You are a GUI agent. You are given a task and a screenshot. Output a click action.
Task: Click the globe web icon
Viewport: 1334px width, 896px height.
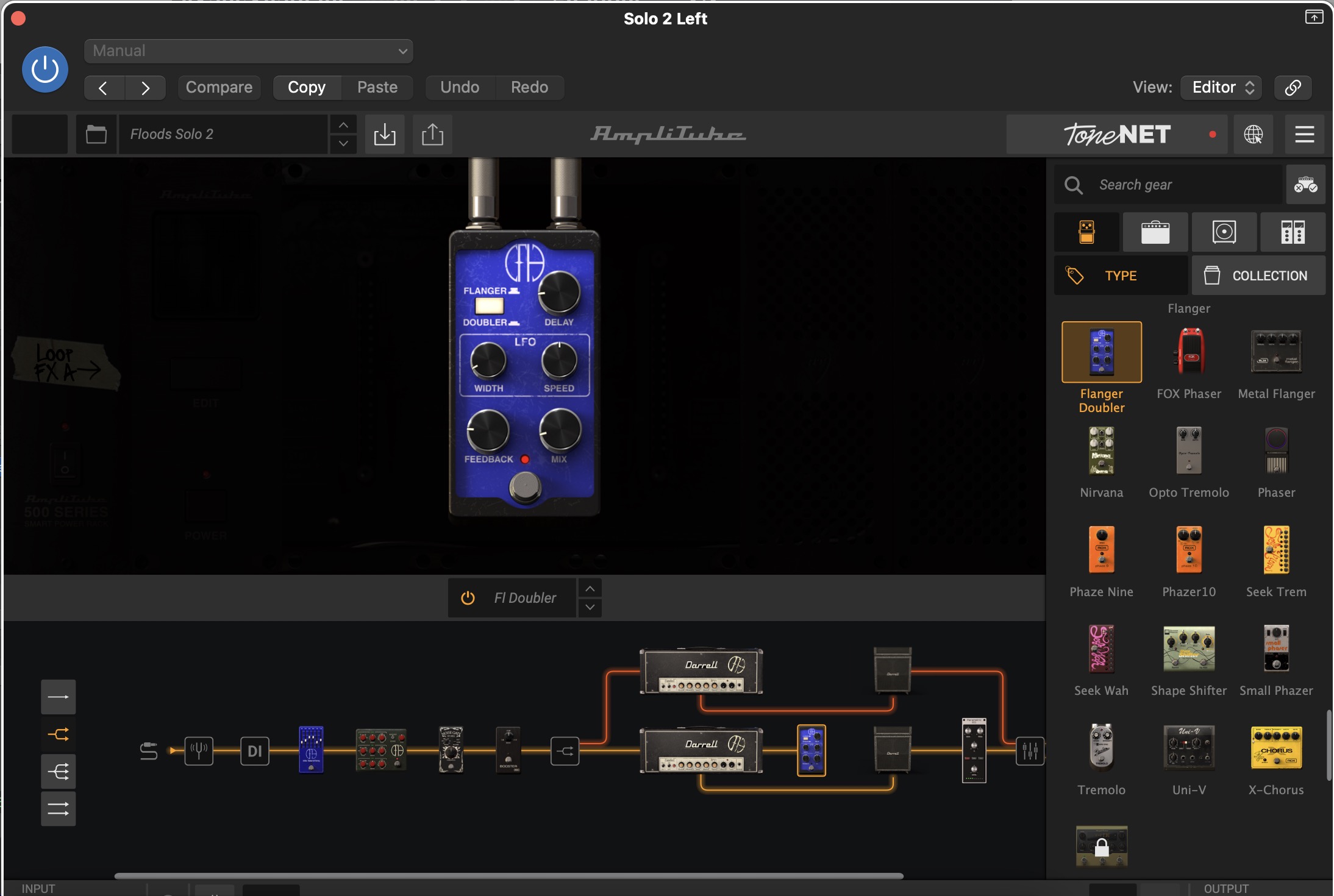(x=1253, y=134)
